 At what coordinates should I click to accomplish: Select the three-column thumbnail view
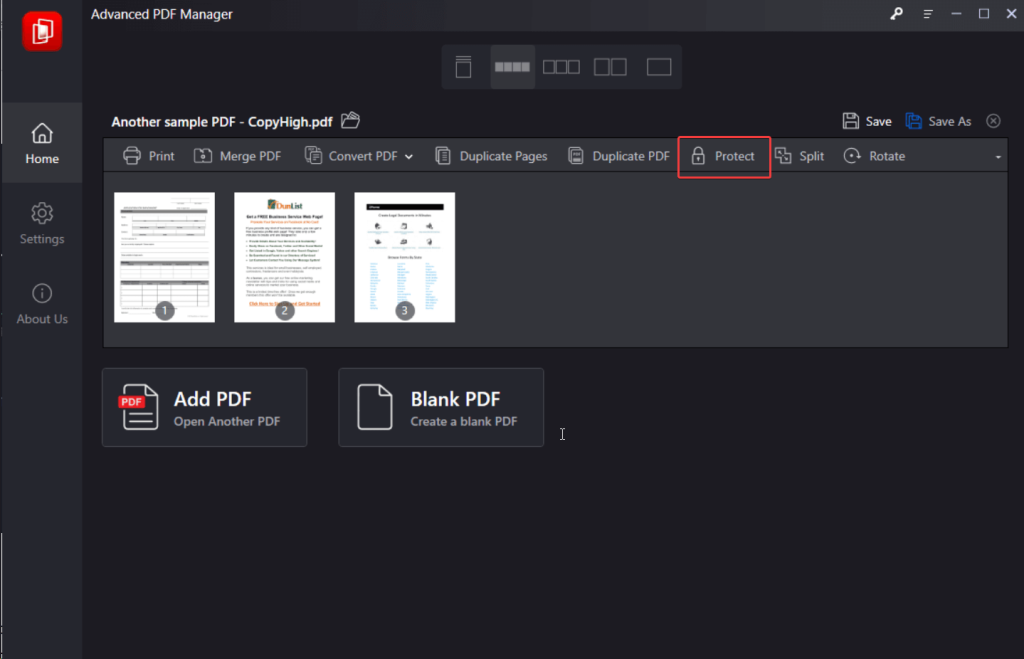[561, 67]
